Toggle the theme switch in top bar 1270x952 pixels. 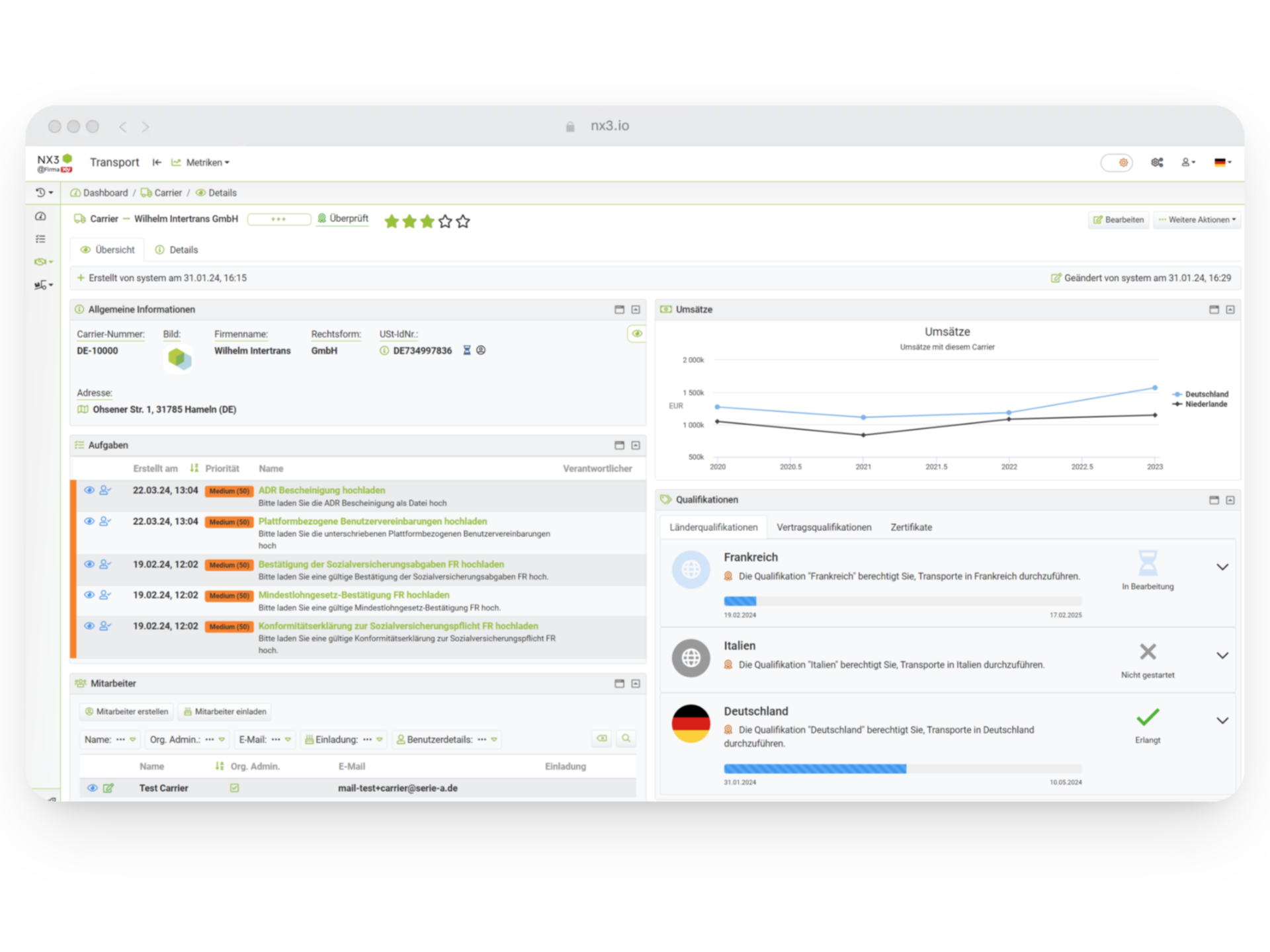tap(1117, 163)
